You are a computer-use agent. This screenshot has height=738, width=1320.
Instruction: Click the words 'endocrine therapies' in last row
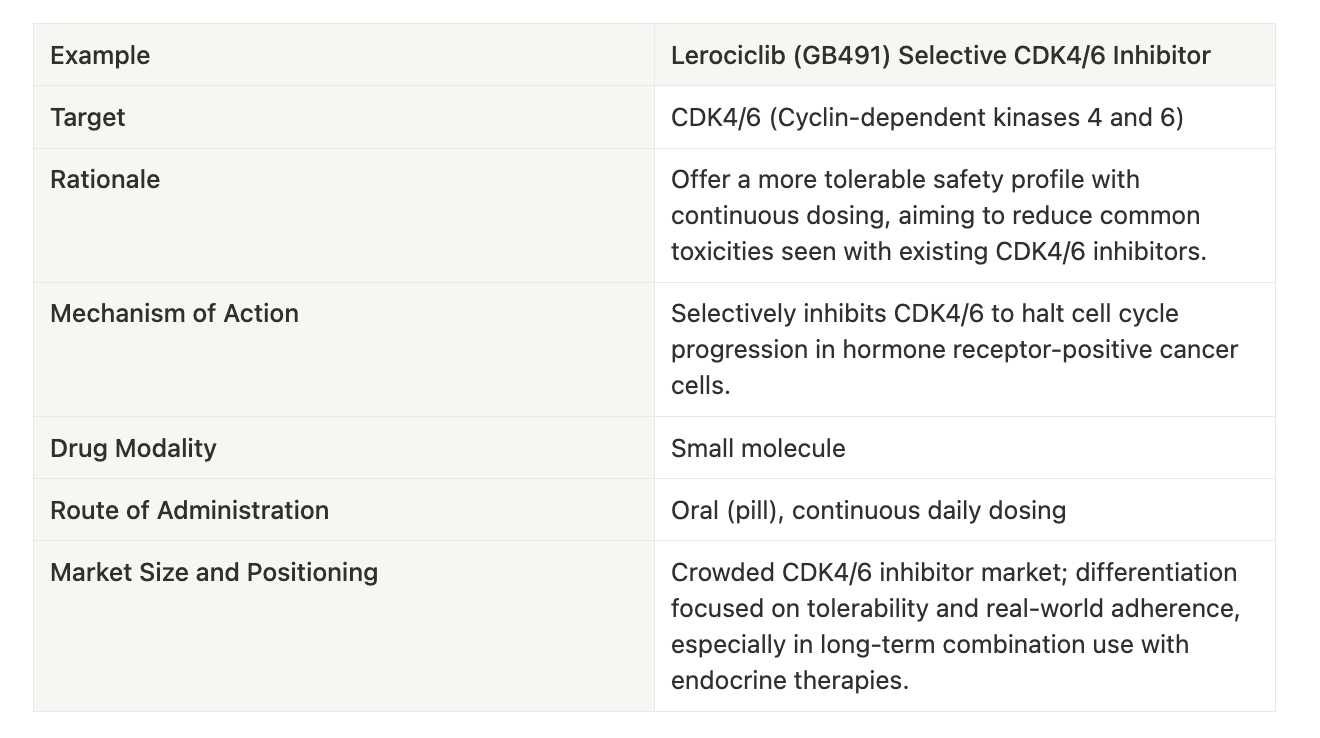pos(788,680)
